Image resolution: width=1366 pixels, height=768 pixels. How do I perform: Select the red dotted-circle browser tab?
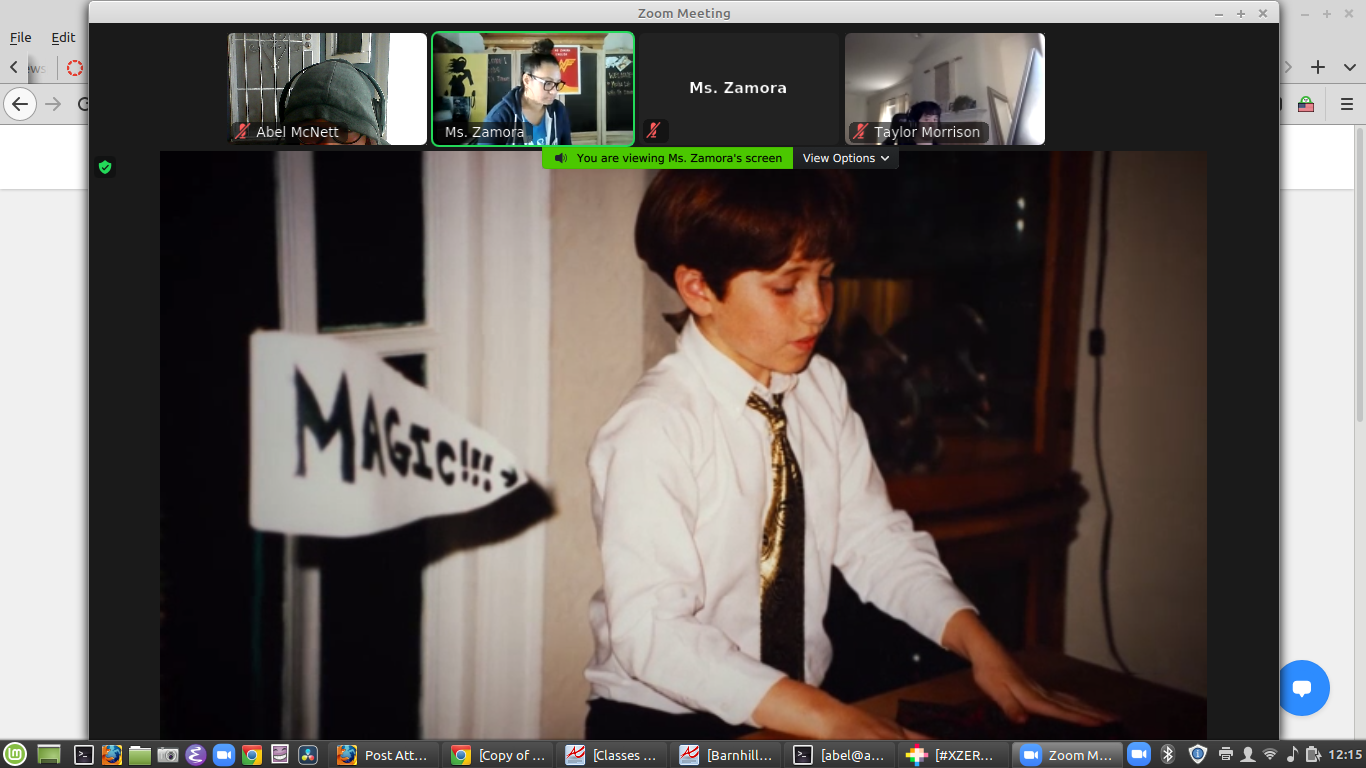(x=75, y=68)
